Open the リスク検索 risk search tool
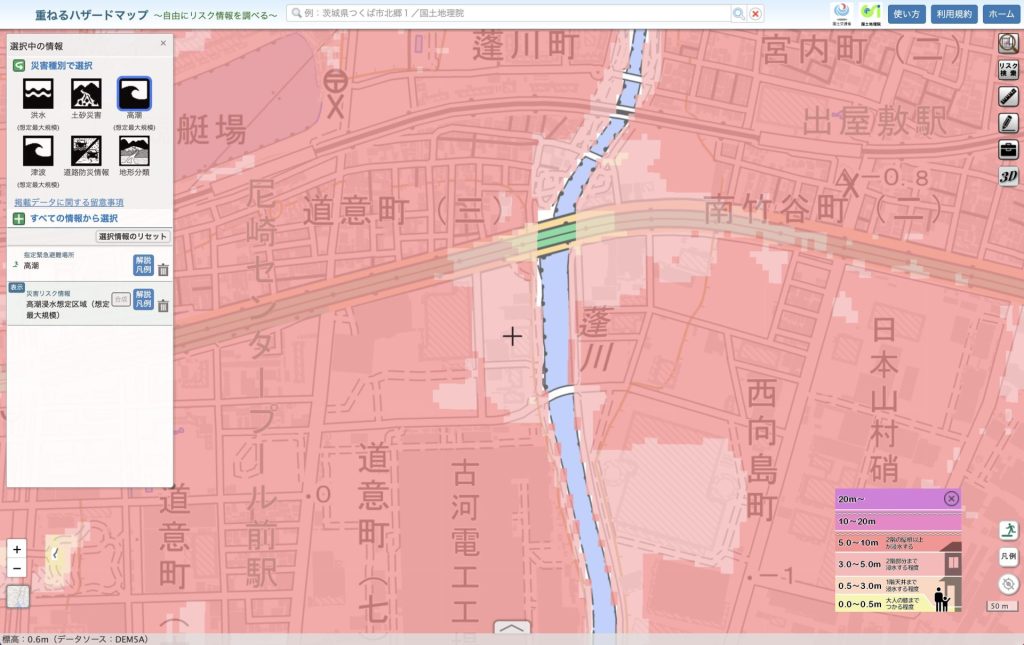This screenshot has height=645, width=1024. pyautogui.click(x=1008, y=70)
